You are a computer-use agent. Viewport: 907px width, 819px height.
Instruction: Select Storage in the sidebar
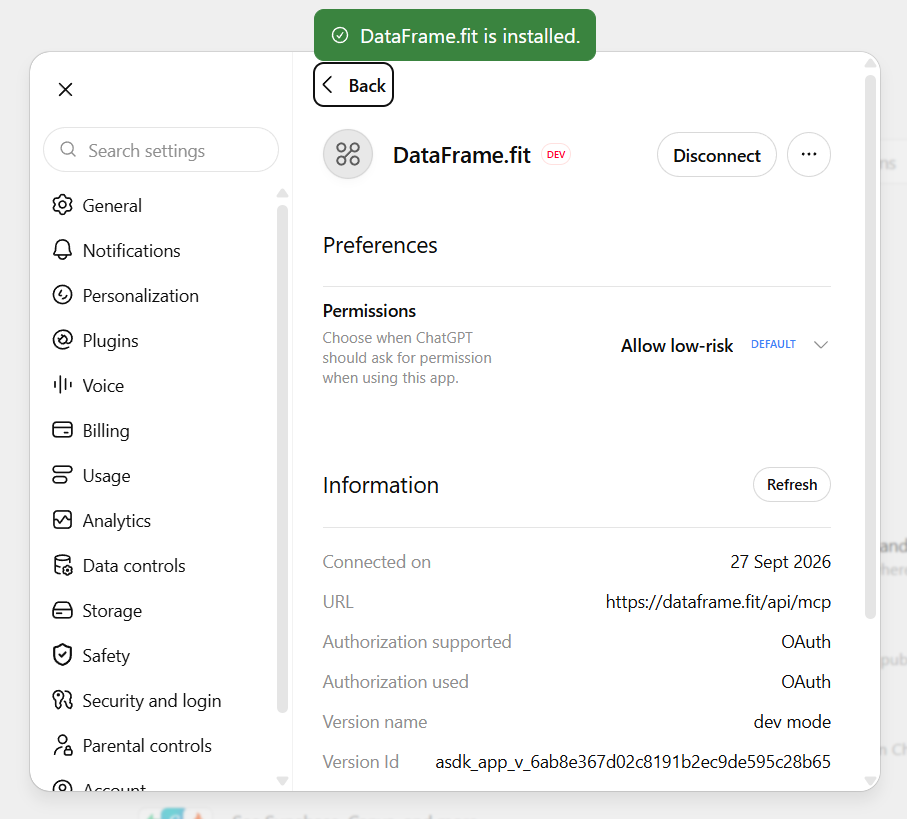pos(112,611)
